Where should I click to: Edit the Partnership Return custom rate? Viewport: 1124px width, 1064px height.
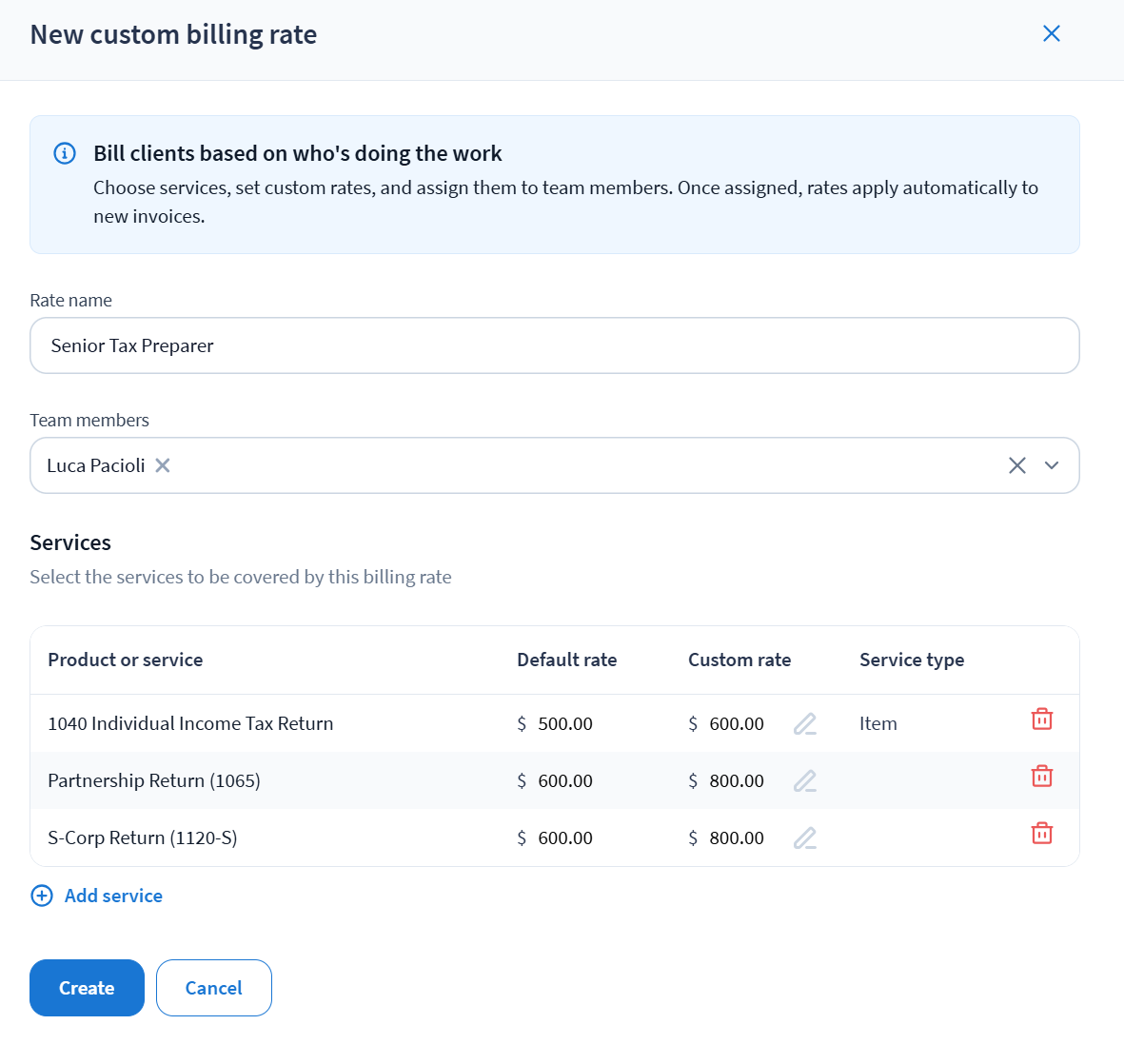[804, 781]
